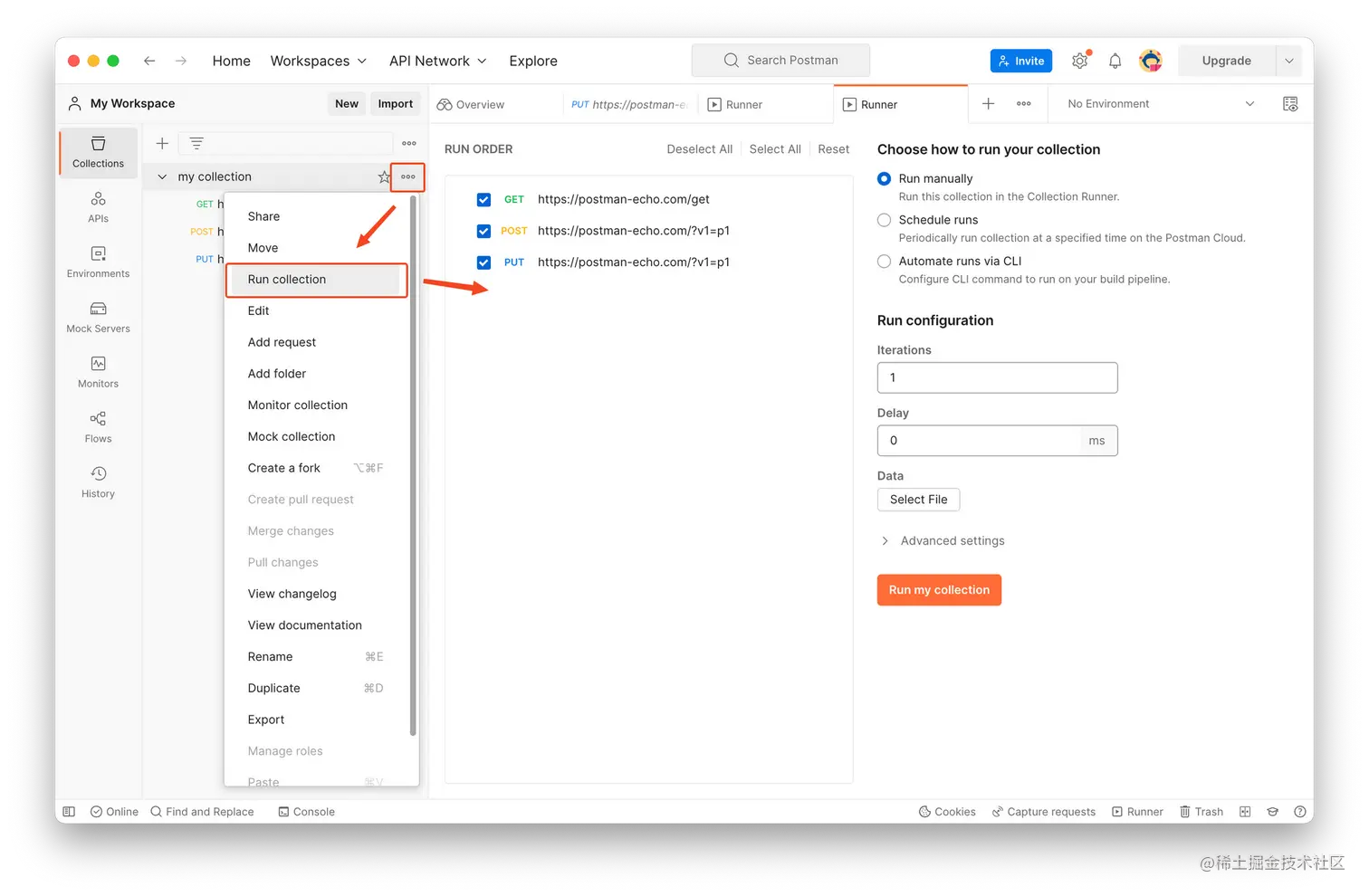Open the Upgrade options arrow
The width and height of the screenshot is (1369, 896).
click(1288, 61)
